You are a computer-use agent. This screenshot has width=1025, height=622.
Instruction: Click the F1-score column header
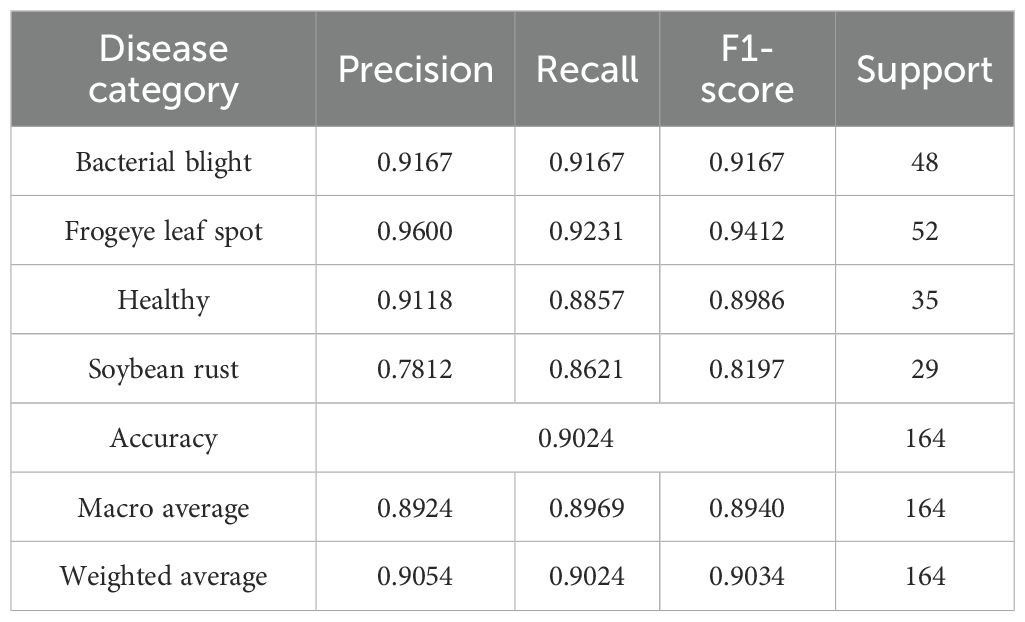tap(747, 70)
